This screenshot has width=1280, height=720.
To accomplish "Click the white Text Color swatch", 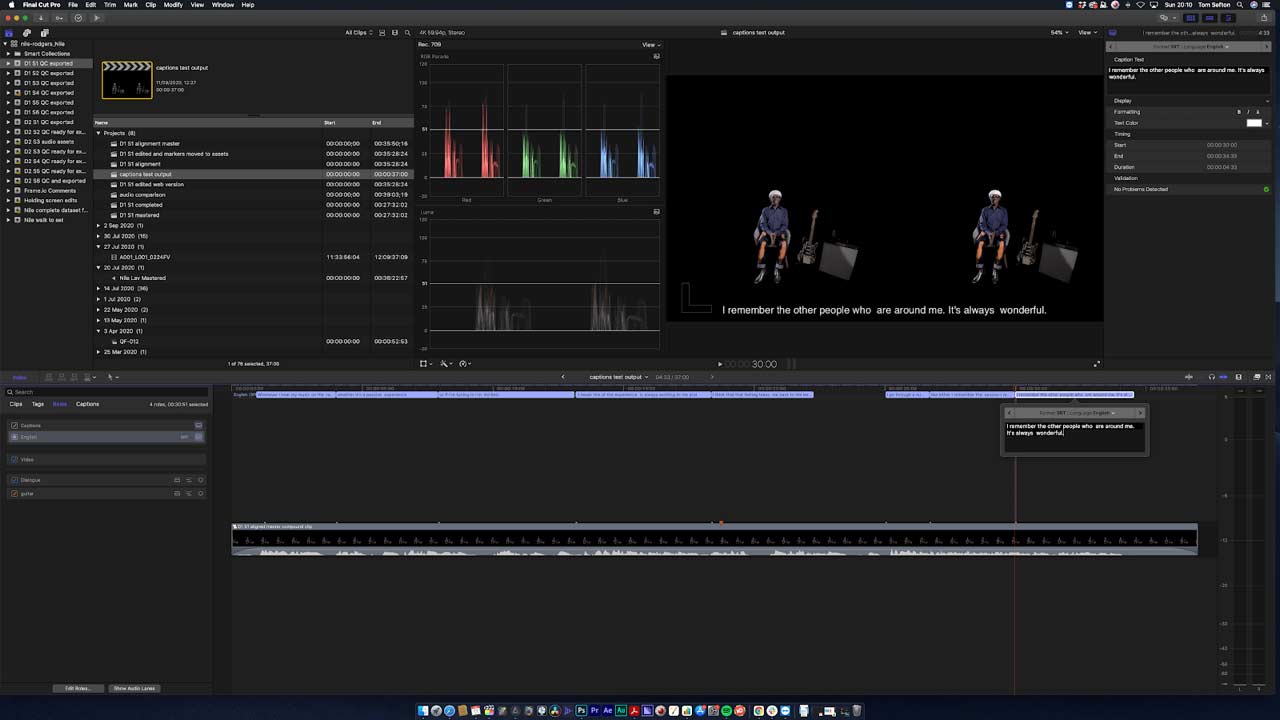I will click(1254, 123).
